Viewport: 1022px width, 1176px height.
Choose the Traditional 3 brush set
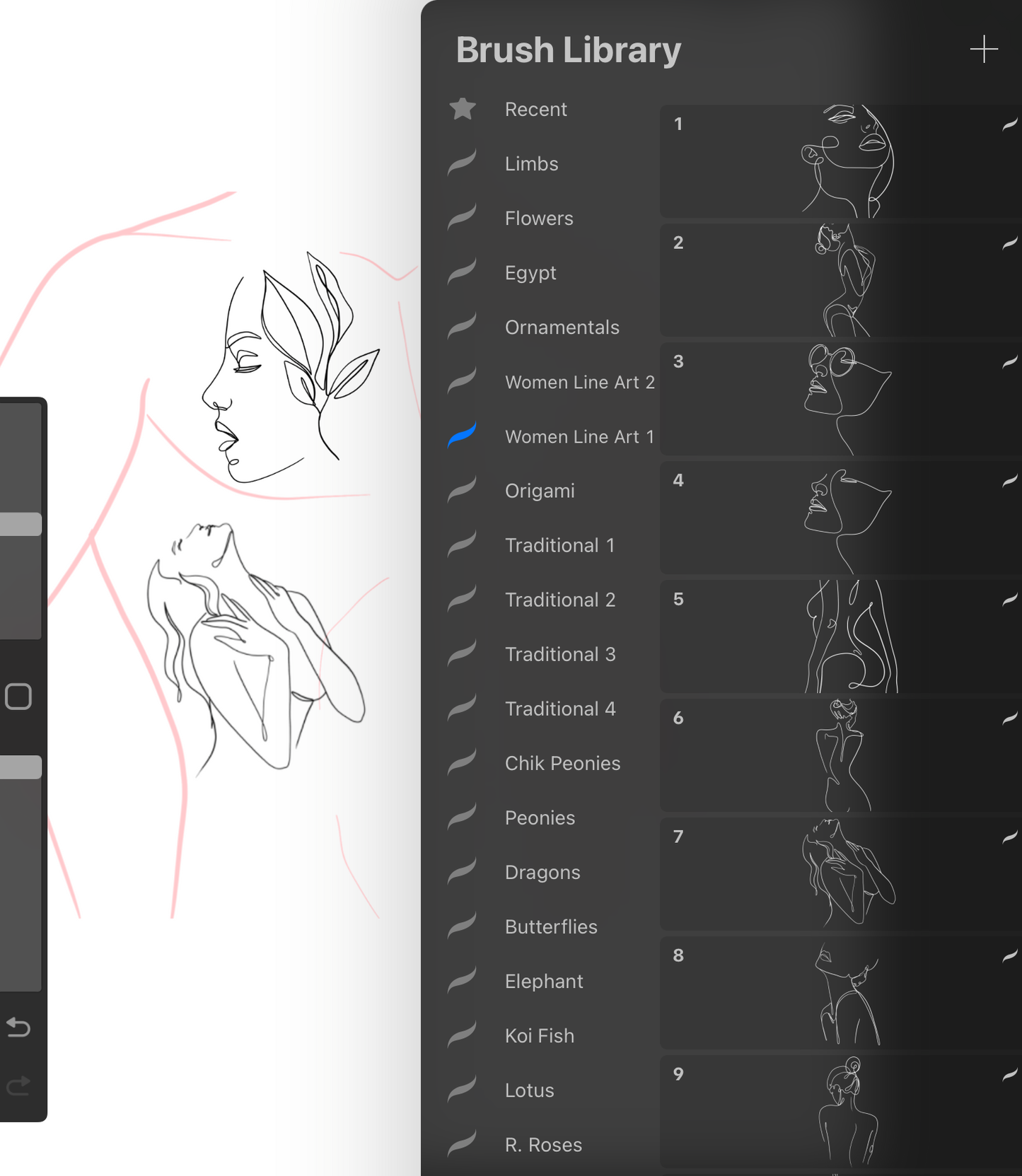tap(560, 654)
